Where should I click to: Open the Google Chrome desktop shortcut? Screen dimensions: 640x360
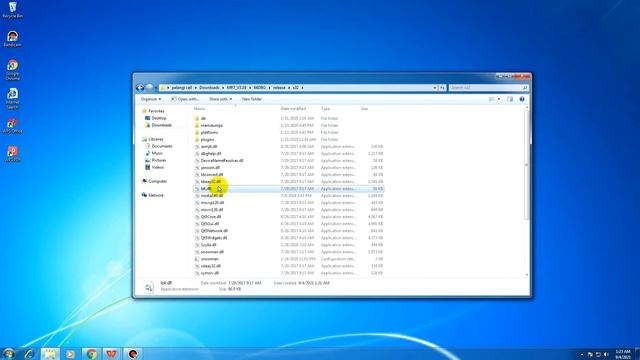(12, 70)
